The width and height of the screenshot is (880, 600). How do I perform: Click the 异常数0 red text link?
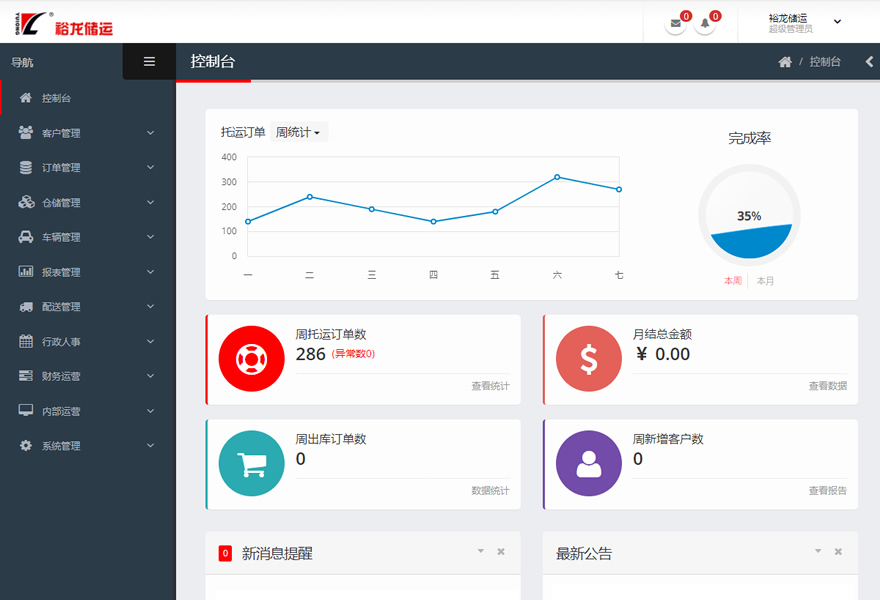353,354
